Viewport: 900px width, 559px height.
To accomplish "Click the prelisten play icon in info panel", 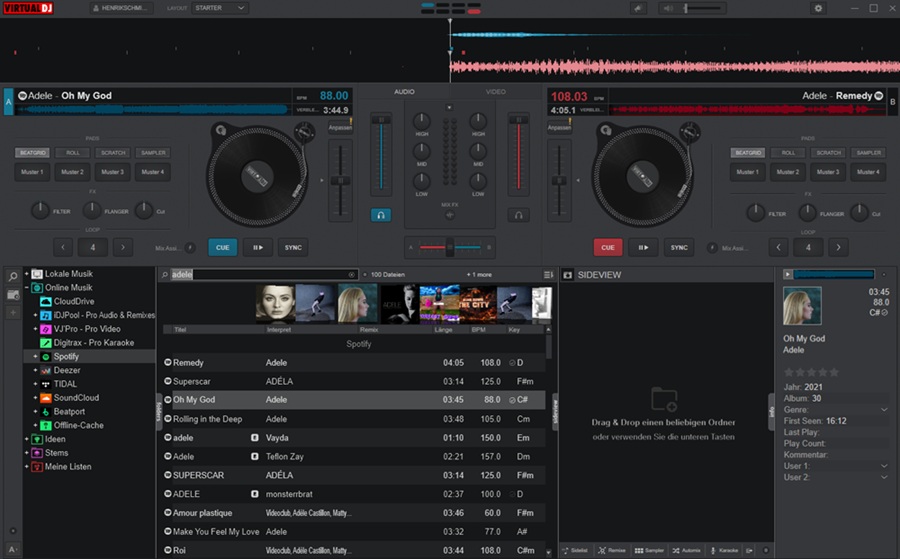I will (x=788, y=274).
